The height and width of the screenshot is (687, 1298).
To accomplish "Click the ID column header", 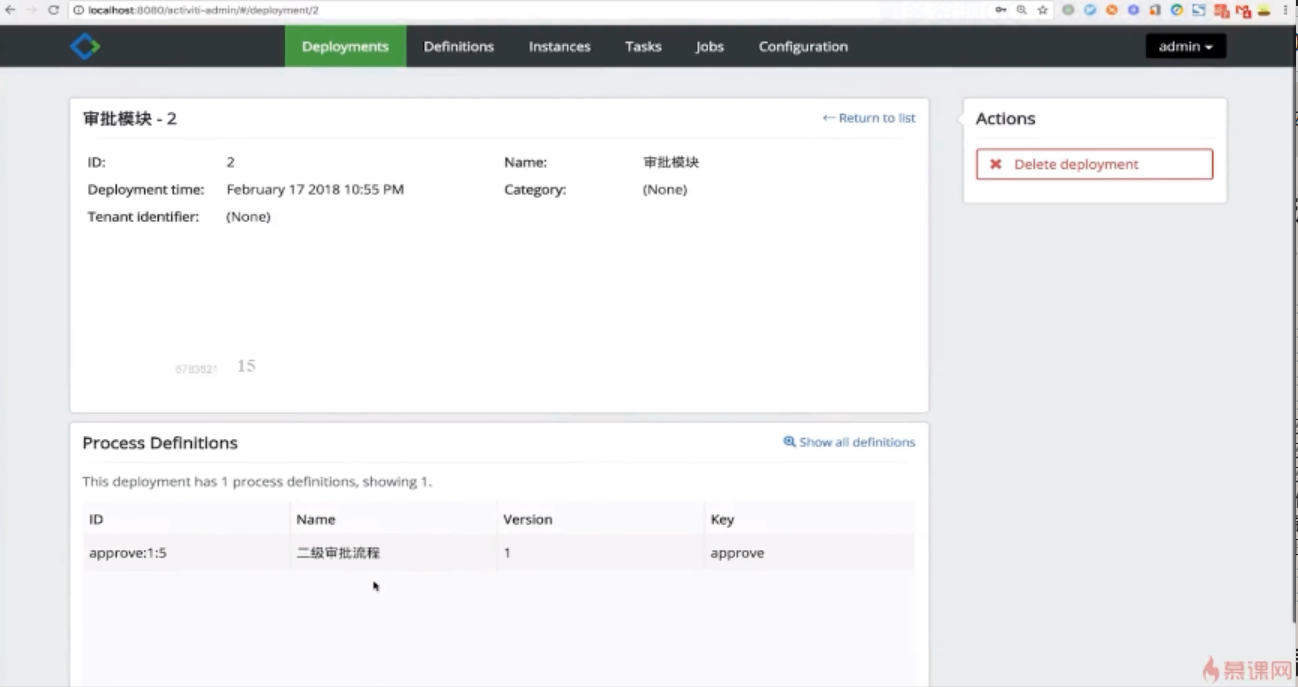I will click(x=96, y=519).
